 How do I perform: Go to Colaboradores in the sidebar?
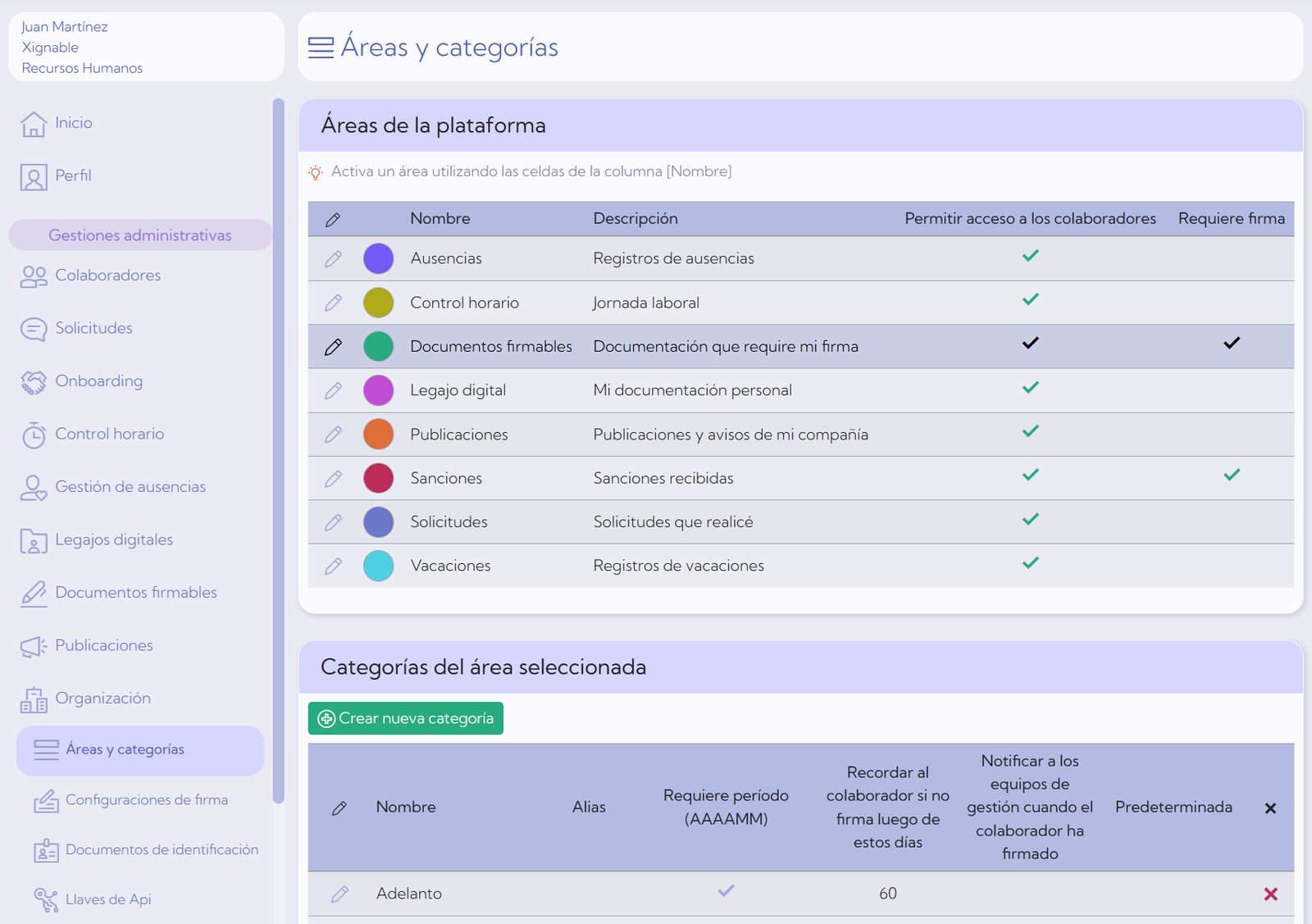108,275
